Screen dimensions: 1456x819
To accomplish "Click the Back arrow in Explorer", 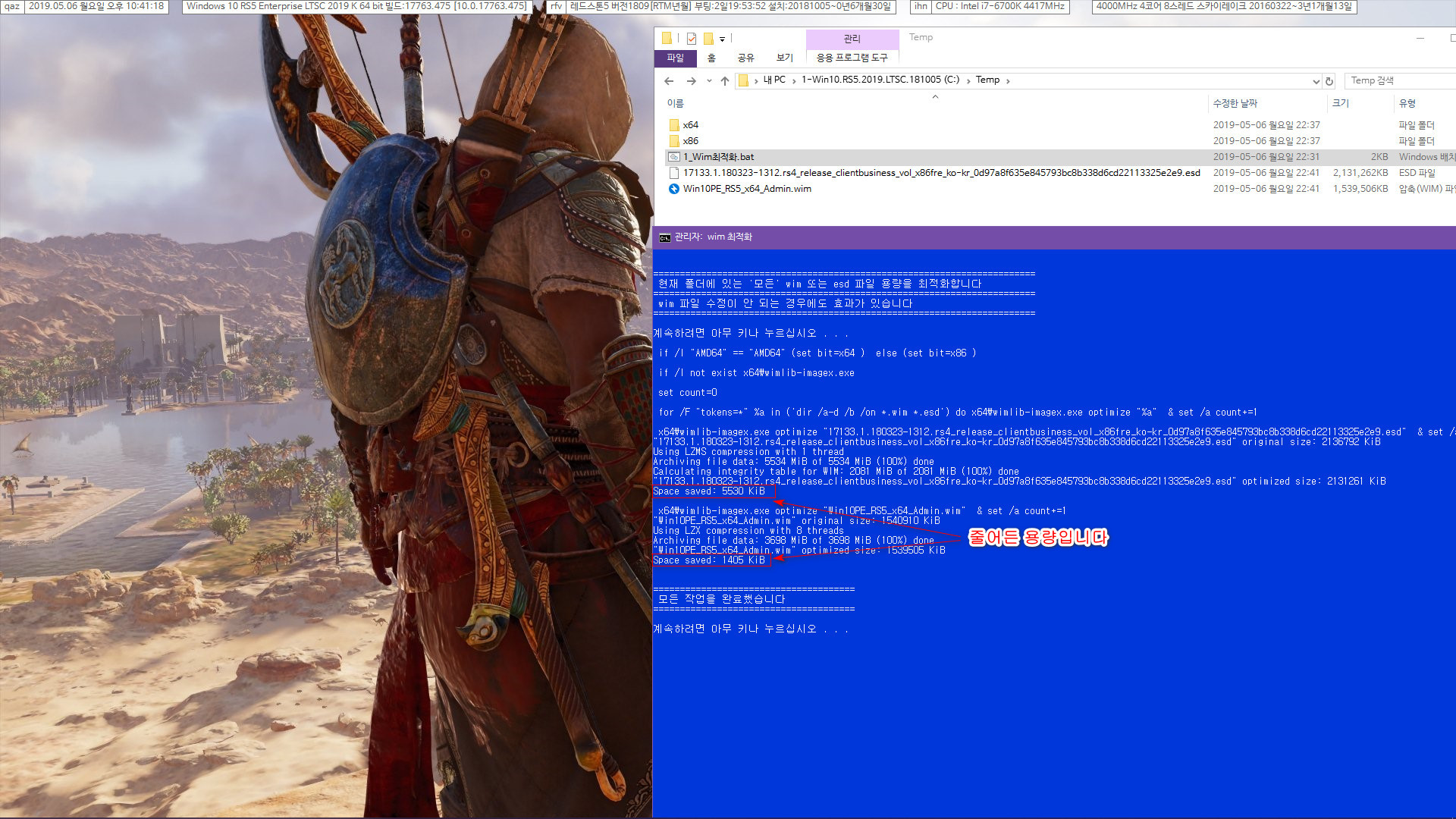I will 668,80.
